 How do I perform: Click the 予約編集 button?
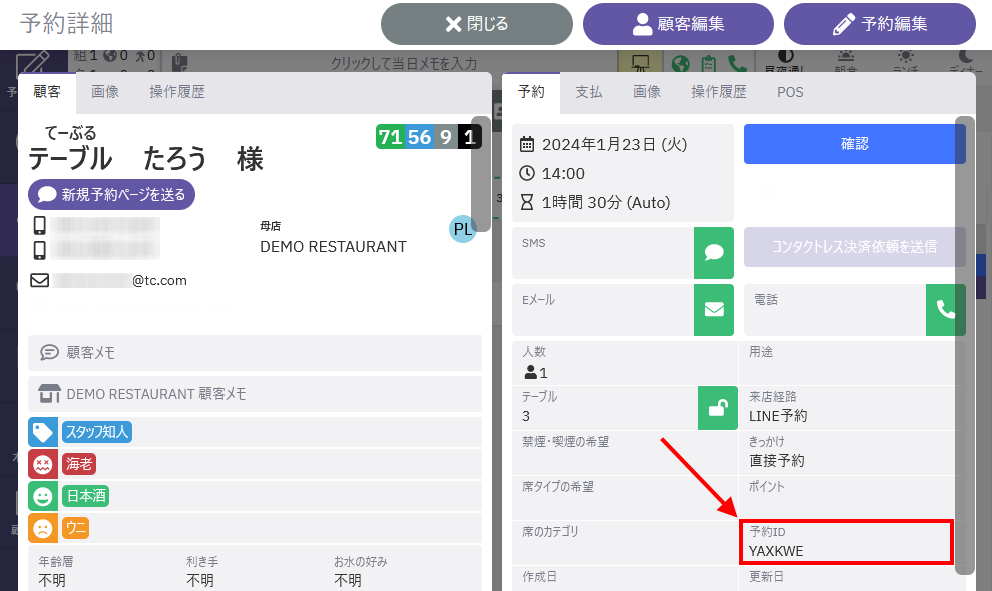tap(879, 24)
